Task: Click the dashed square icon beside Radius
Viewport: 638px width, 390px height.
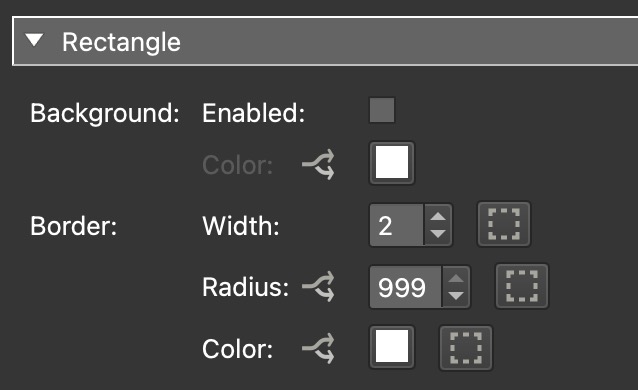Action: coord(522,286)
